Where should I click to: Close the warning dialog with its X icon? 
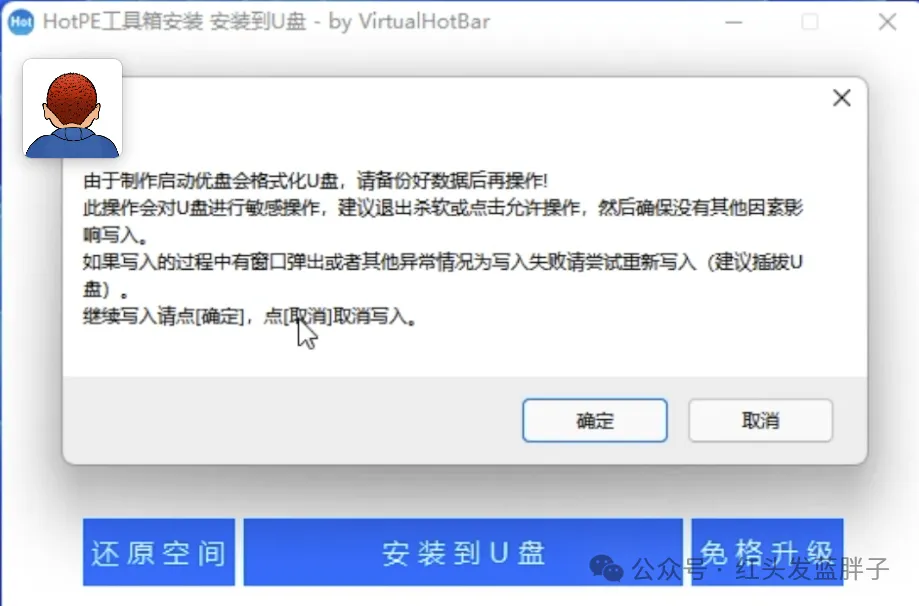[x=842, y=98]
